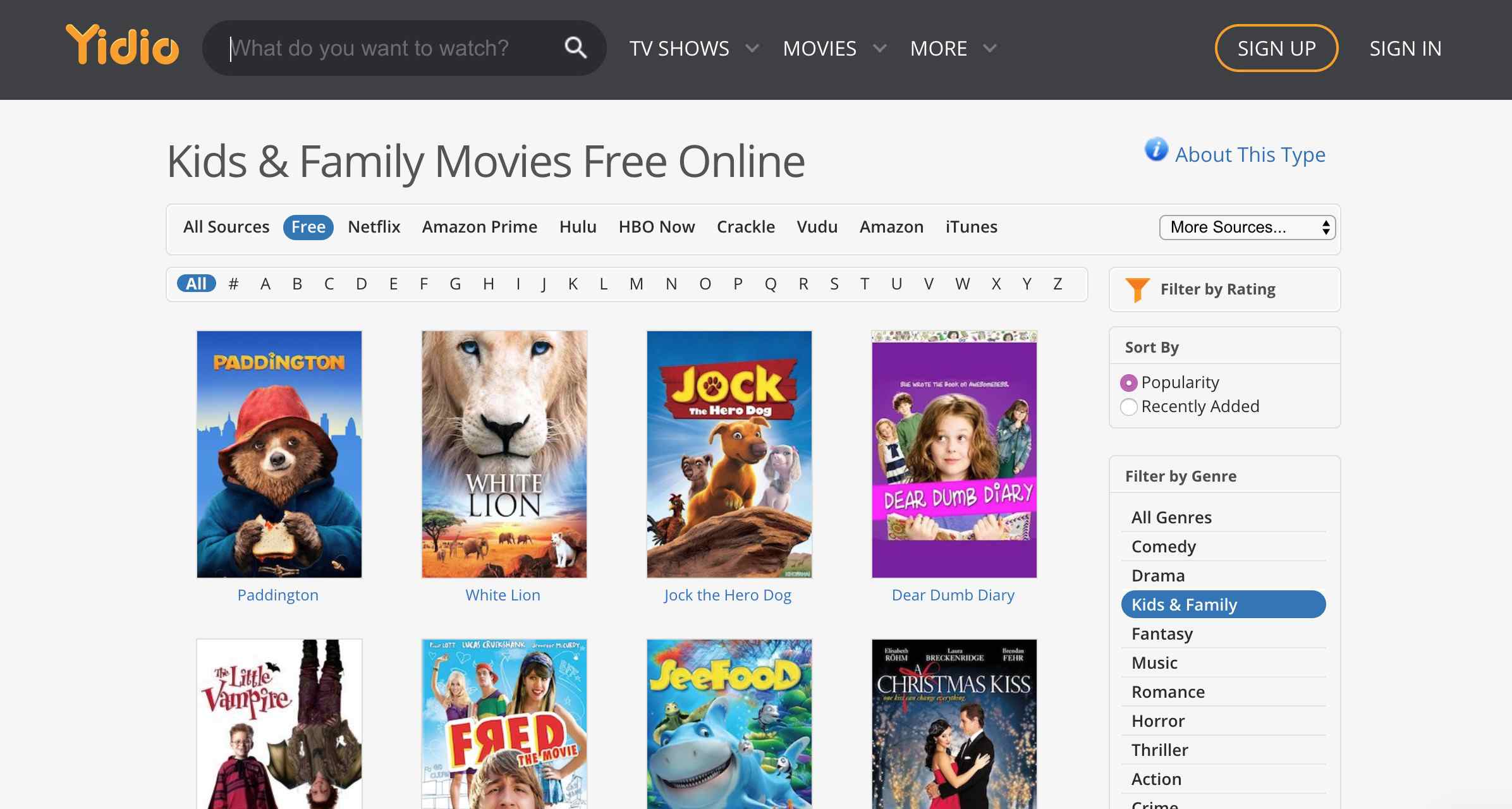Filter titles starting with M
Image resolution: width=1512 pixels, height=809 pixels.
point(637,284)
